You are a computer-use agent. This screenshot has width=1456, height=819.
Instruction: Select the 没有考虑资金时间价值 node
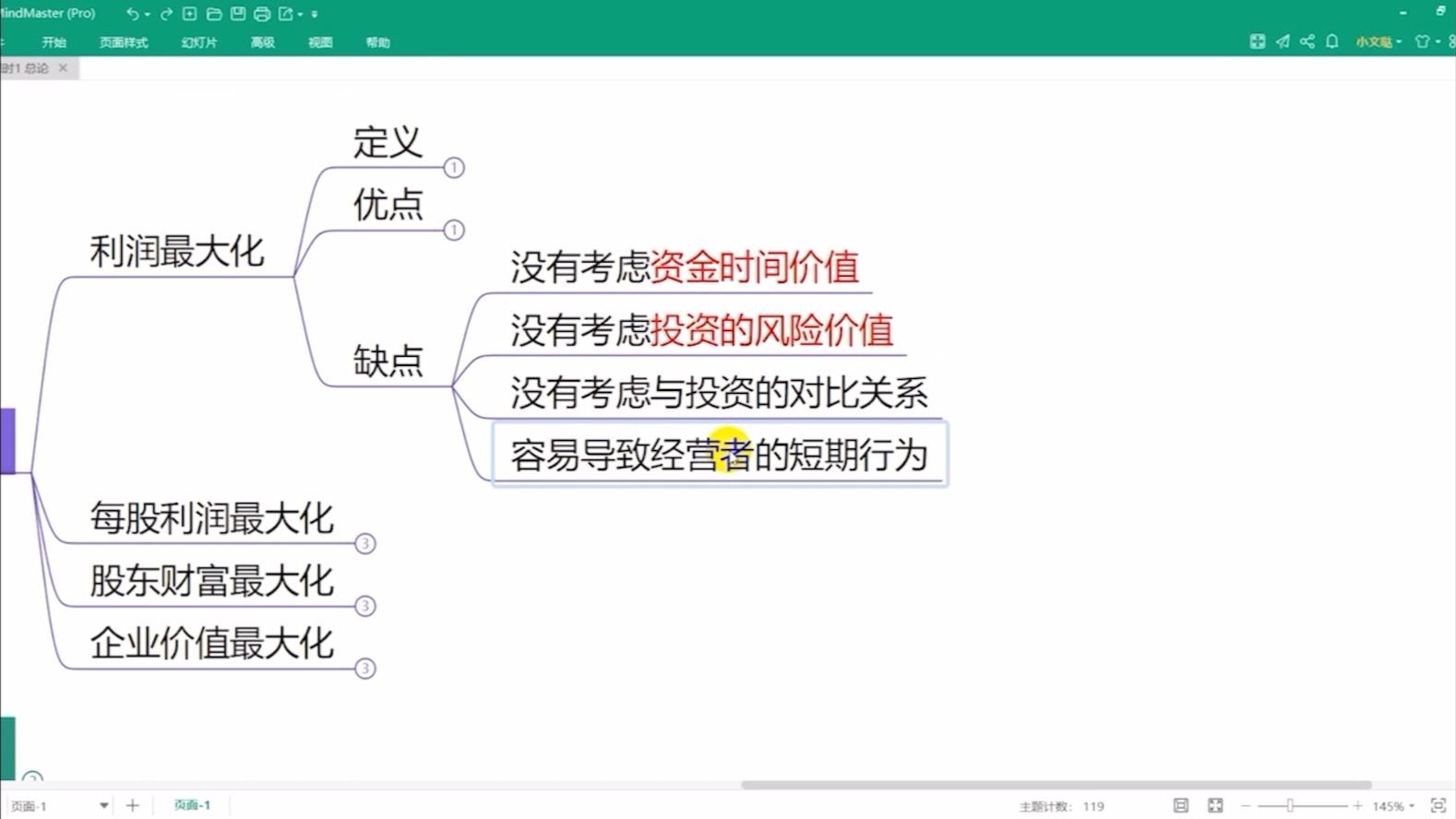(685, 267)
